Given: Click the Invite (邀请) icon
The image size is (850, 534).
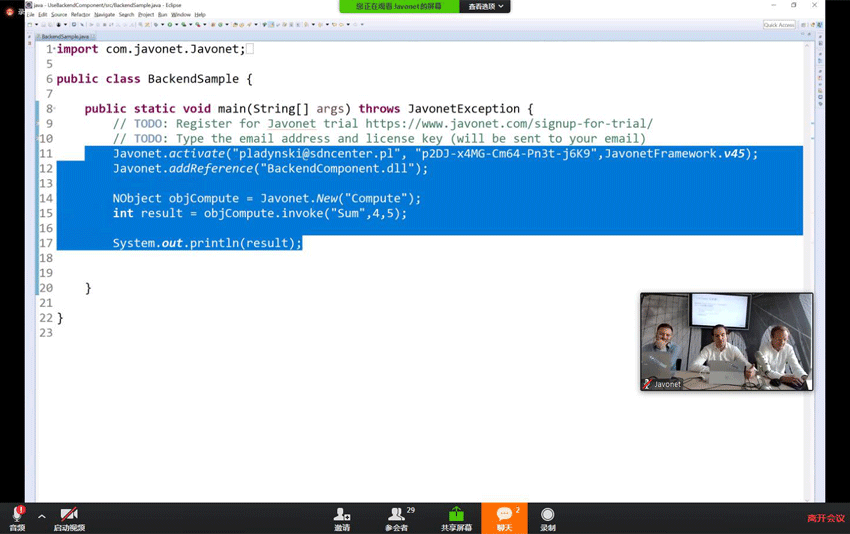Looking at the screenshot, I should click(x=342, y=514).
